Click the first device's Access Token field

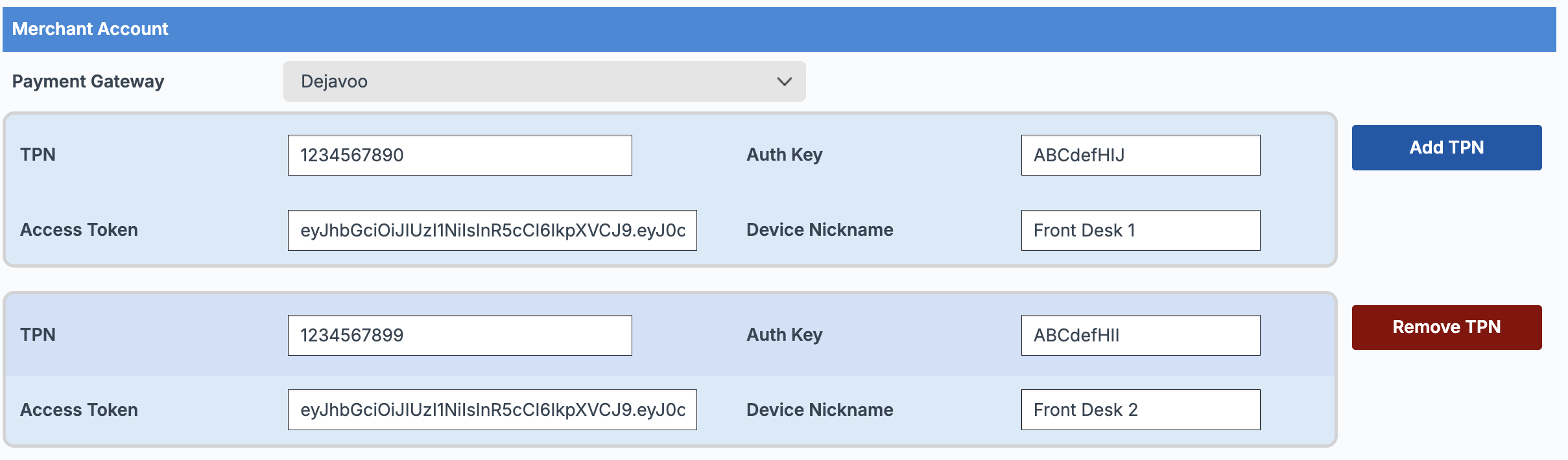492,231
